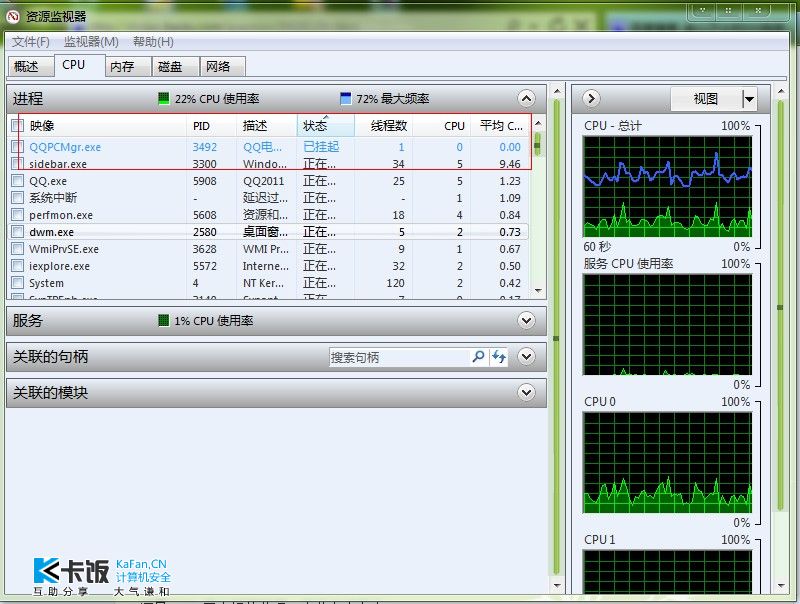Screen dimensions: 800x604
Task: Check the sidebar.exe process checkbox
Action: 18,164
